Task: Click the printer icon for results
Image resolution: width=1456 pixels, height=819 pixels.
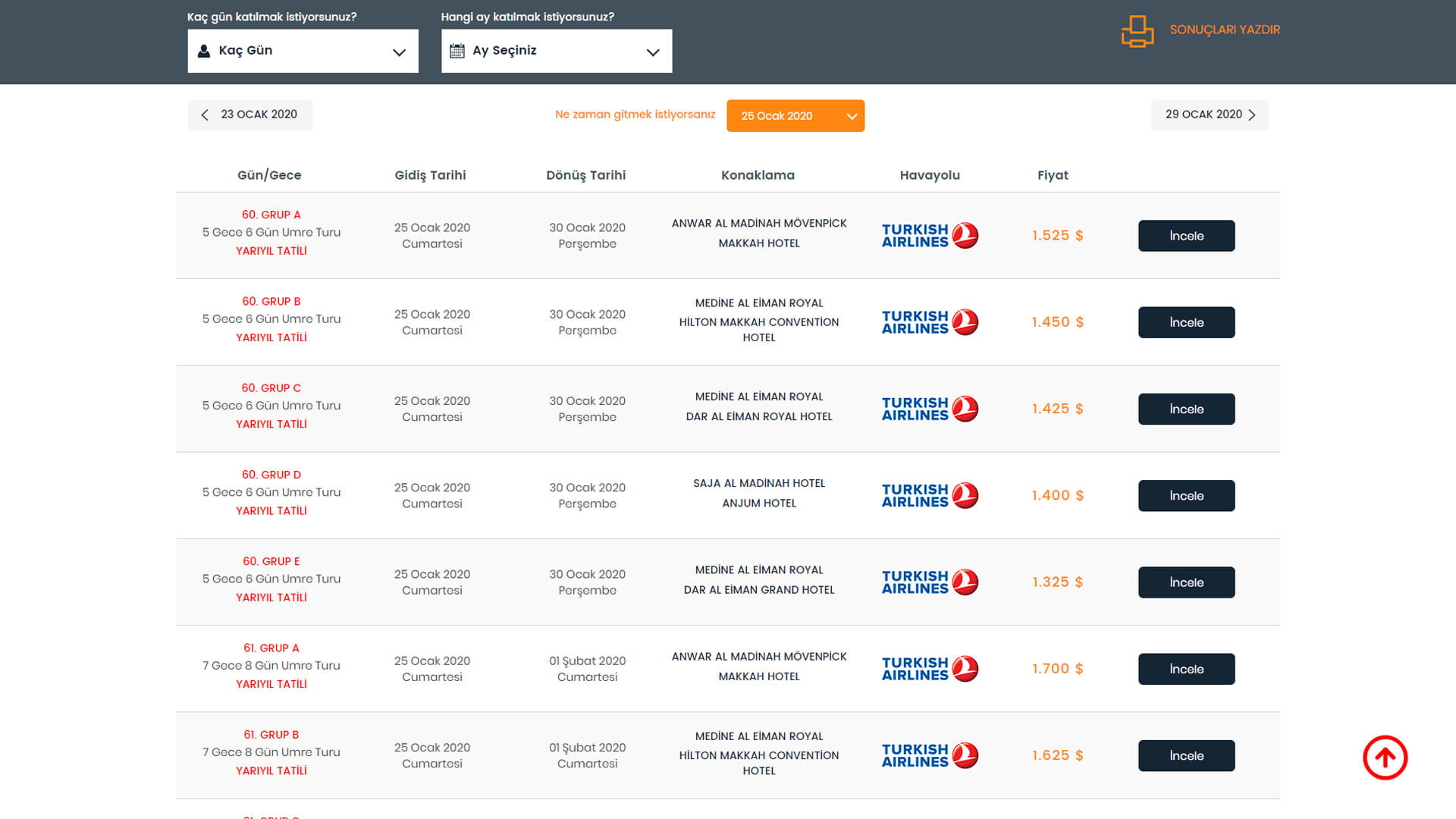Action: point(1137,31)
